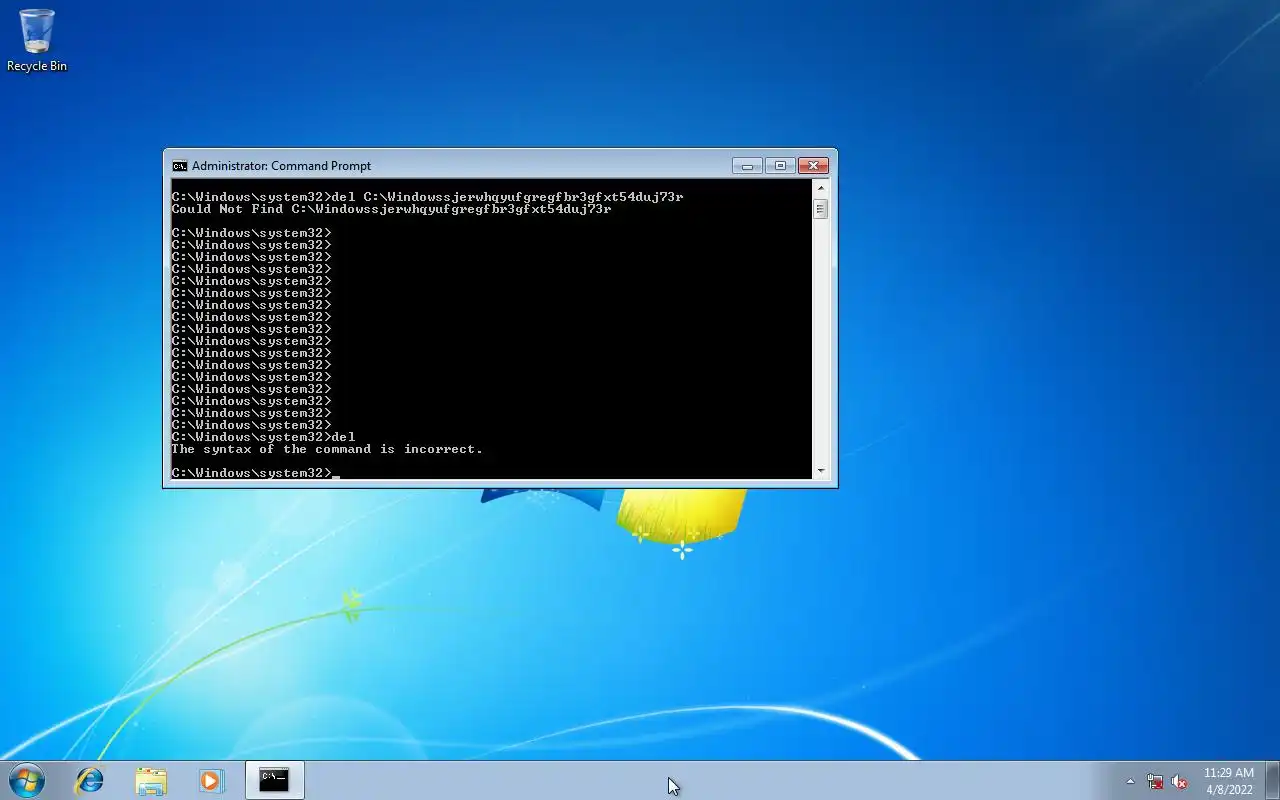Click the 'del C:\Windowssjerwhqyufgregfbr3gfxt54duj73r' command line
Viewport: 1280px width, 800px height.
pyautogui.click(x=427, y=197)
